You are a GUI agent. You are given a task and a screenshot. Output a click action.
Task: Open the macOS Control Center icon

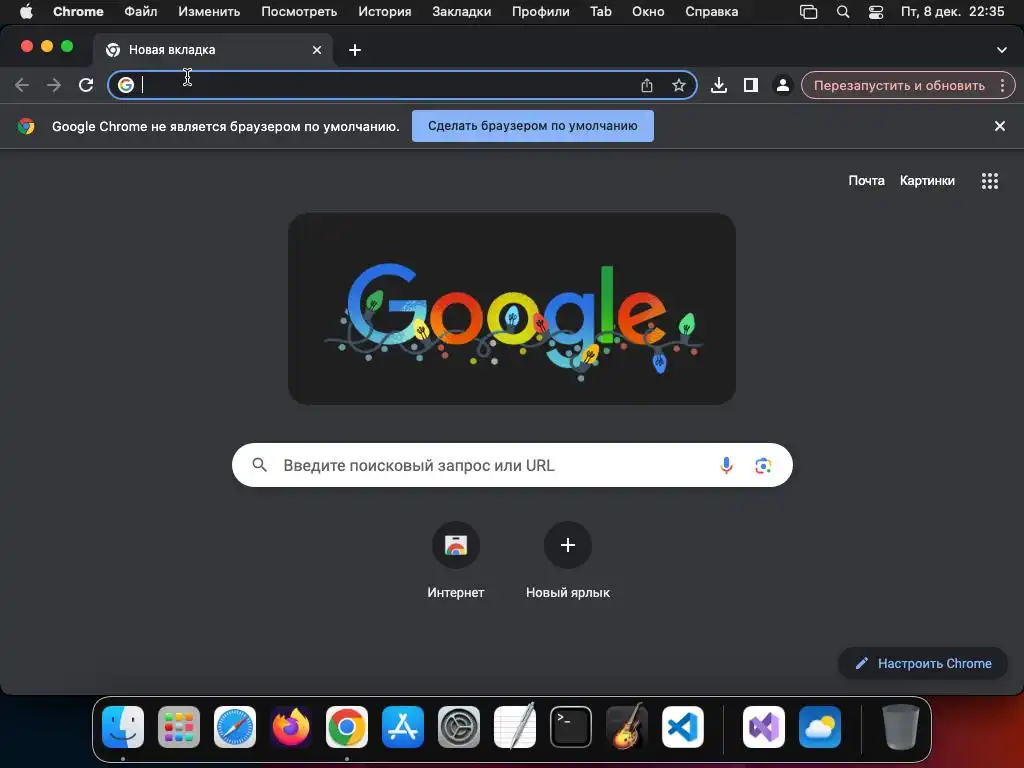876,12
